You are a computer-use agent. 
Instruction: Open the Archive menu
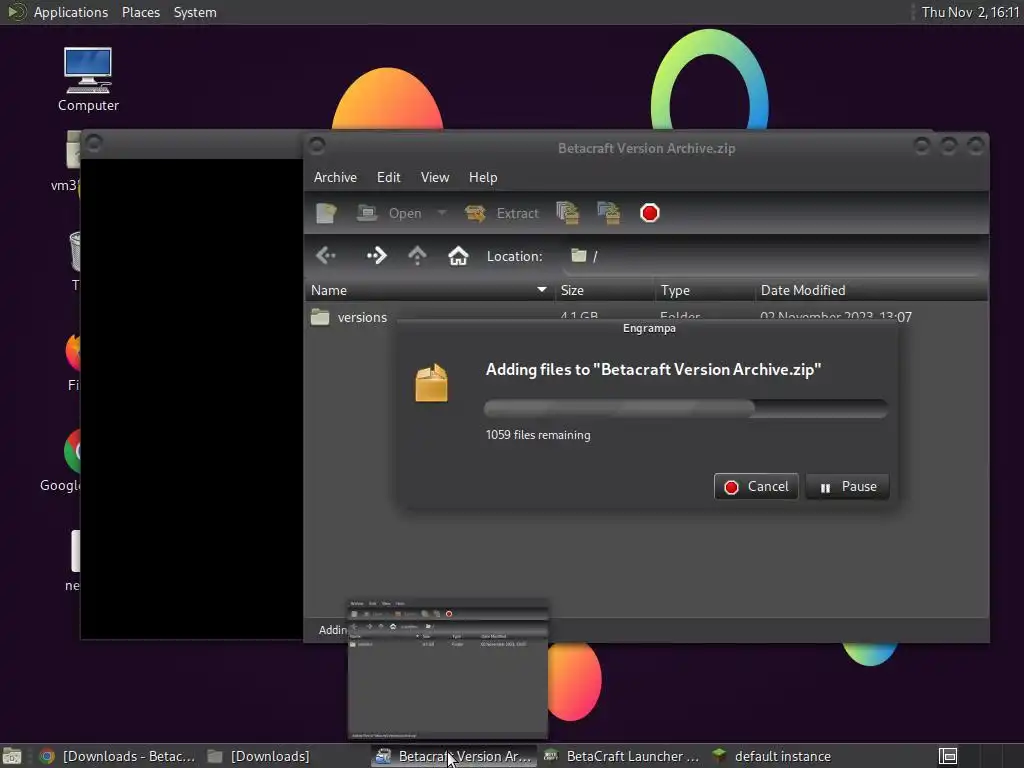(x=335, y=177)
